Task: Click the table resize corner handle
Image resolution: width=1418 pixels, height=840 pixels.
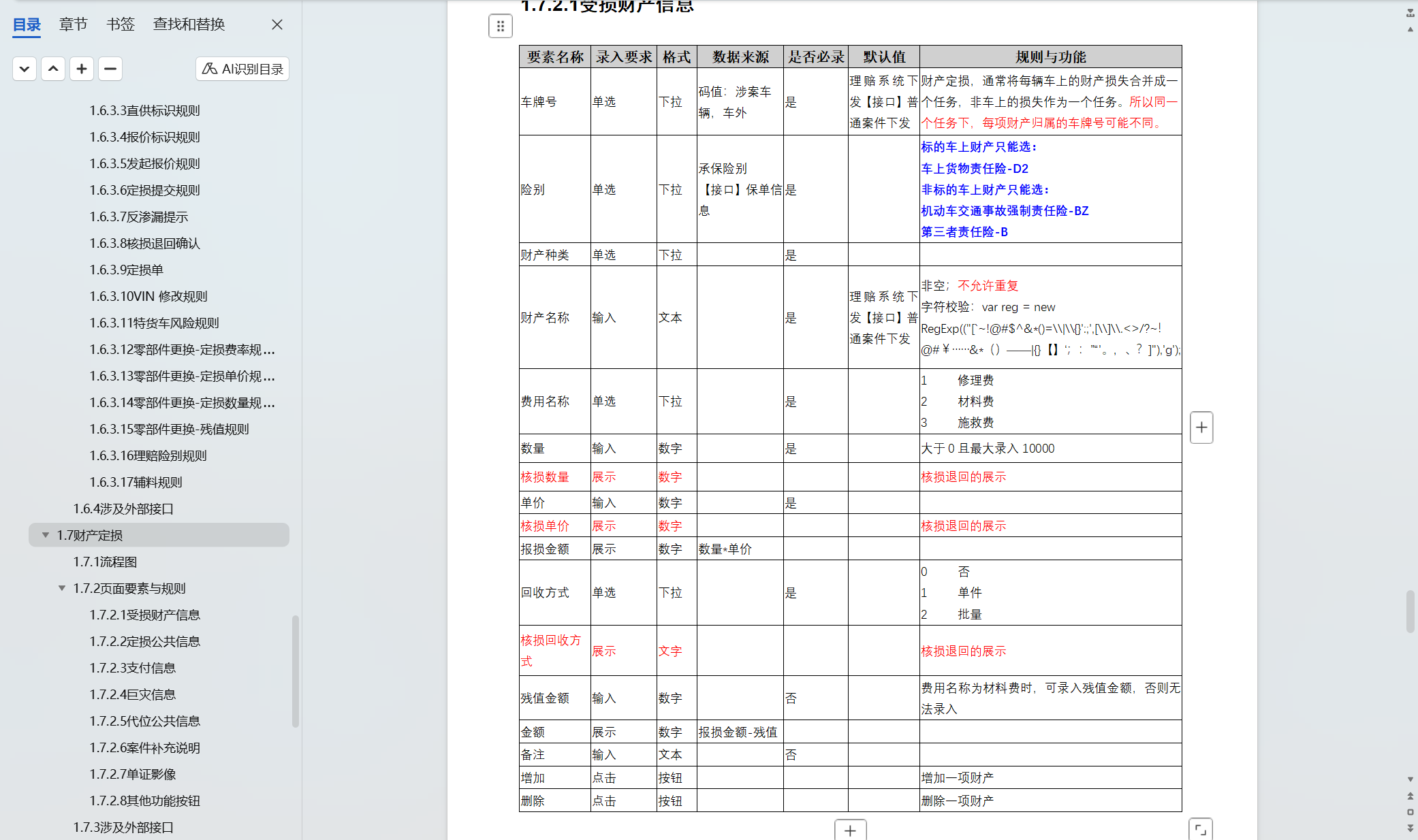Action: click(1200, 829)
